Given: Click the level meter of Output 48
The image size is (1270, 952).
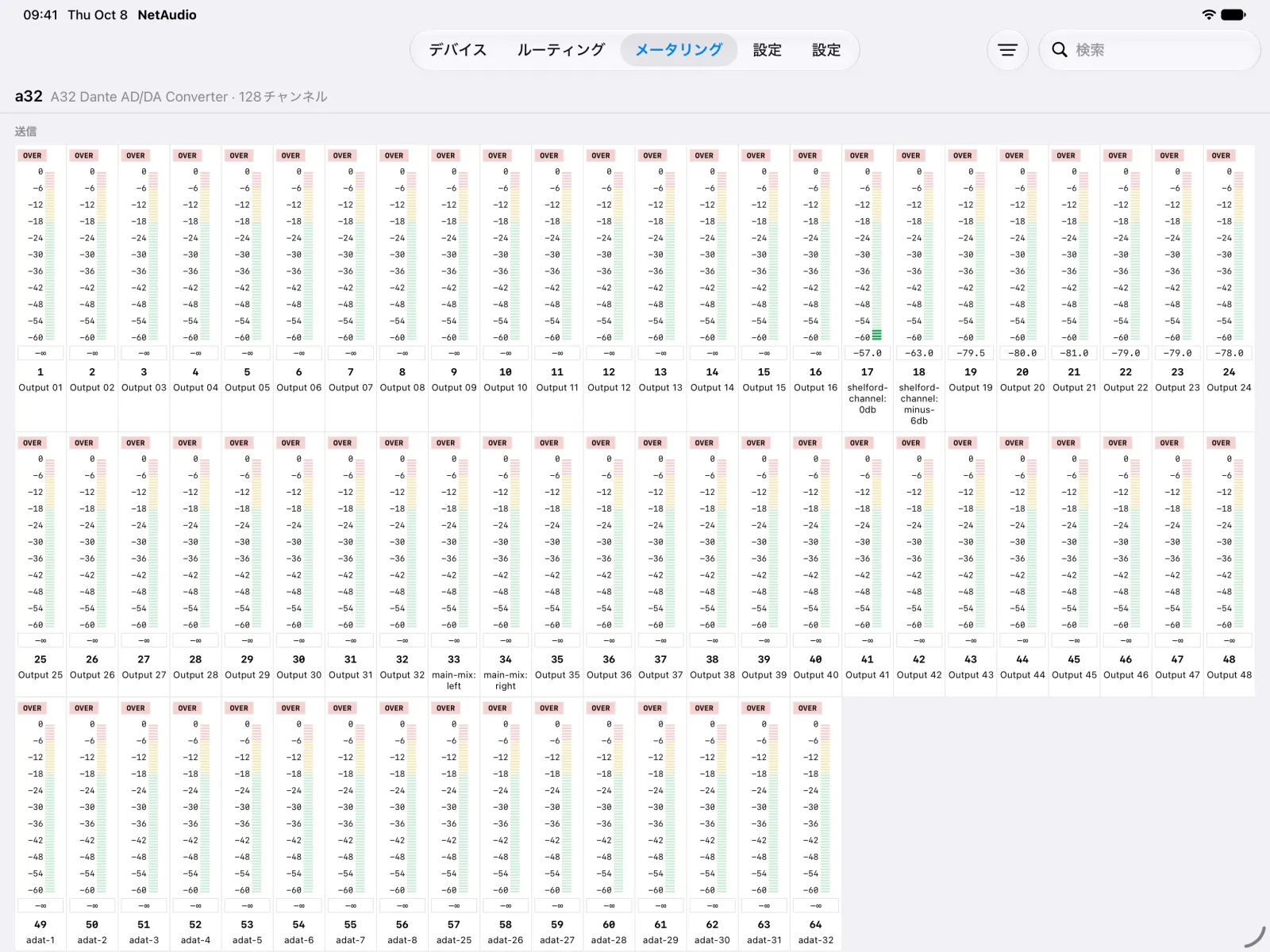Looking at the screenshot, I should [x=1239, y=543].
